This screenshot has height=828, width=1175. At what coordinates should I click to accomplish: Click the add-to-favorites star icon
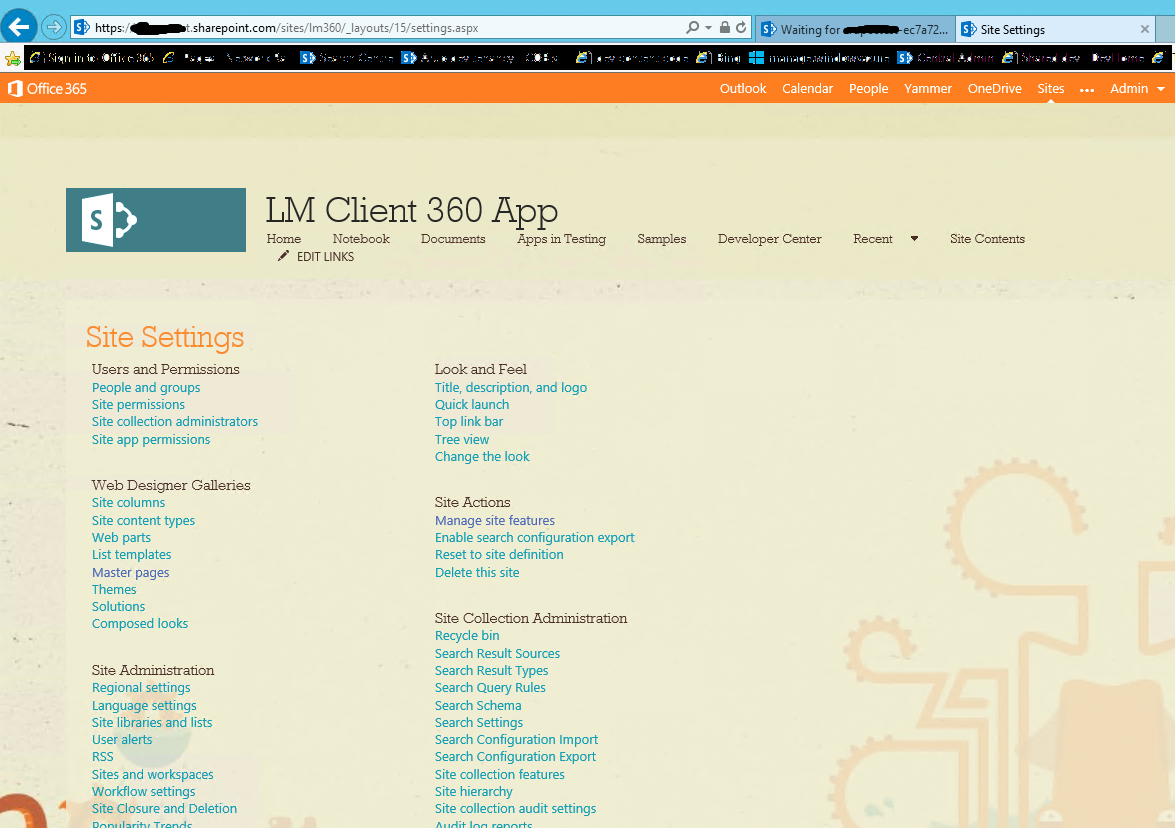click(x=13, y=57)
